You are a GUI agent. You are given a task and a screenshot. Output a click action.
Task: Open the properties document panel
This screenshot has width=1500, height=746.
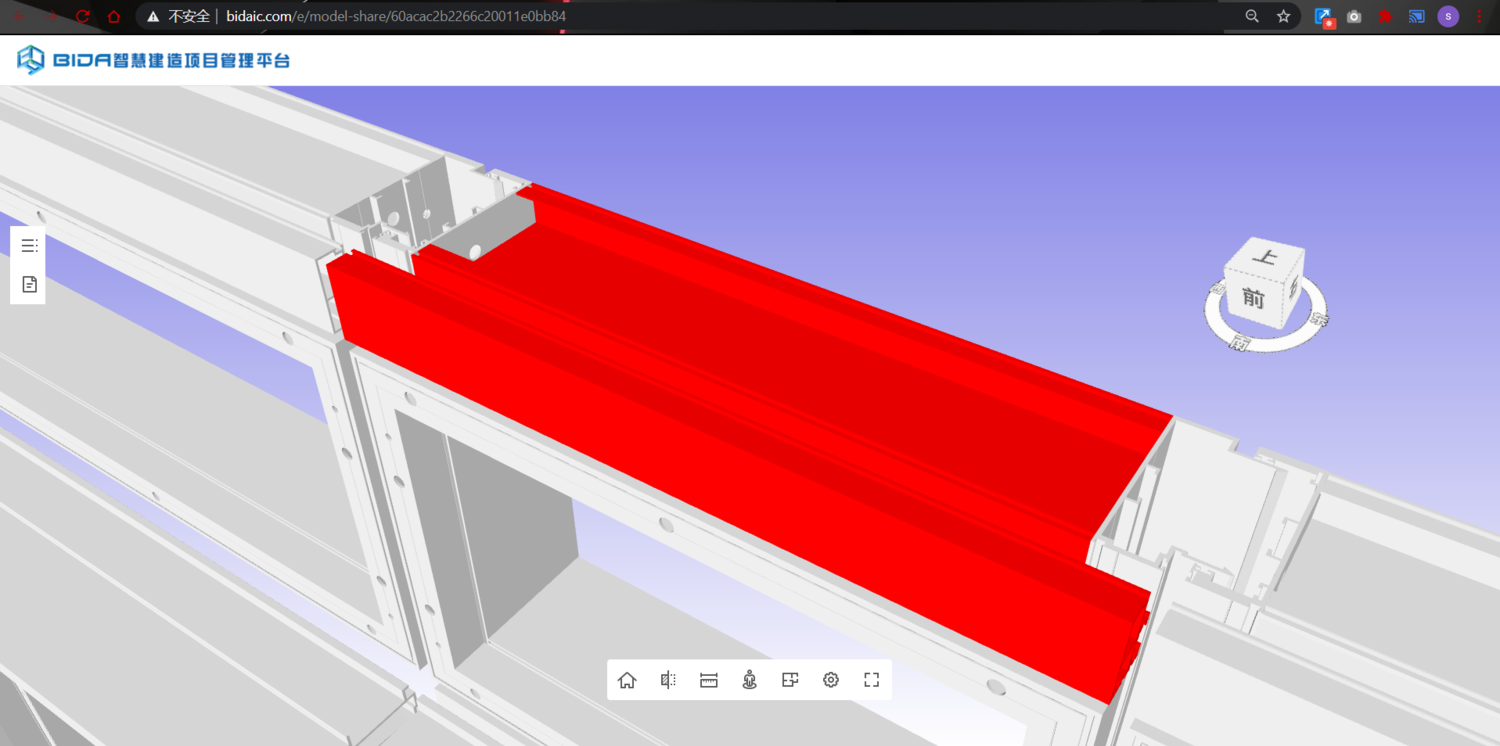29,285
